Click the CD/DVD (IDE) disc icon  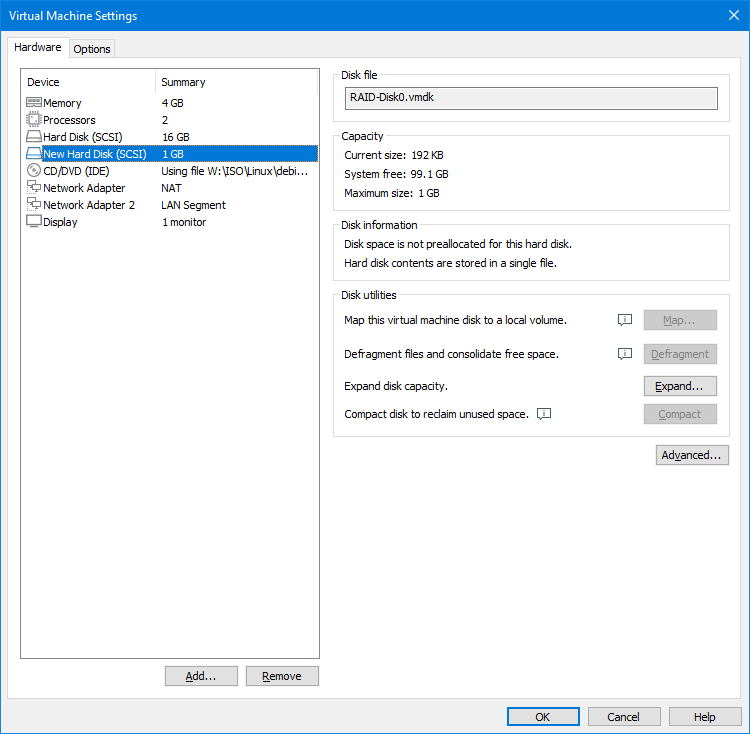point(33,171)
